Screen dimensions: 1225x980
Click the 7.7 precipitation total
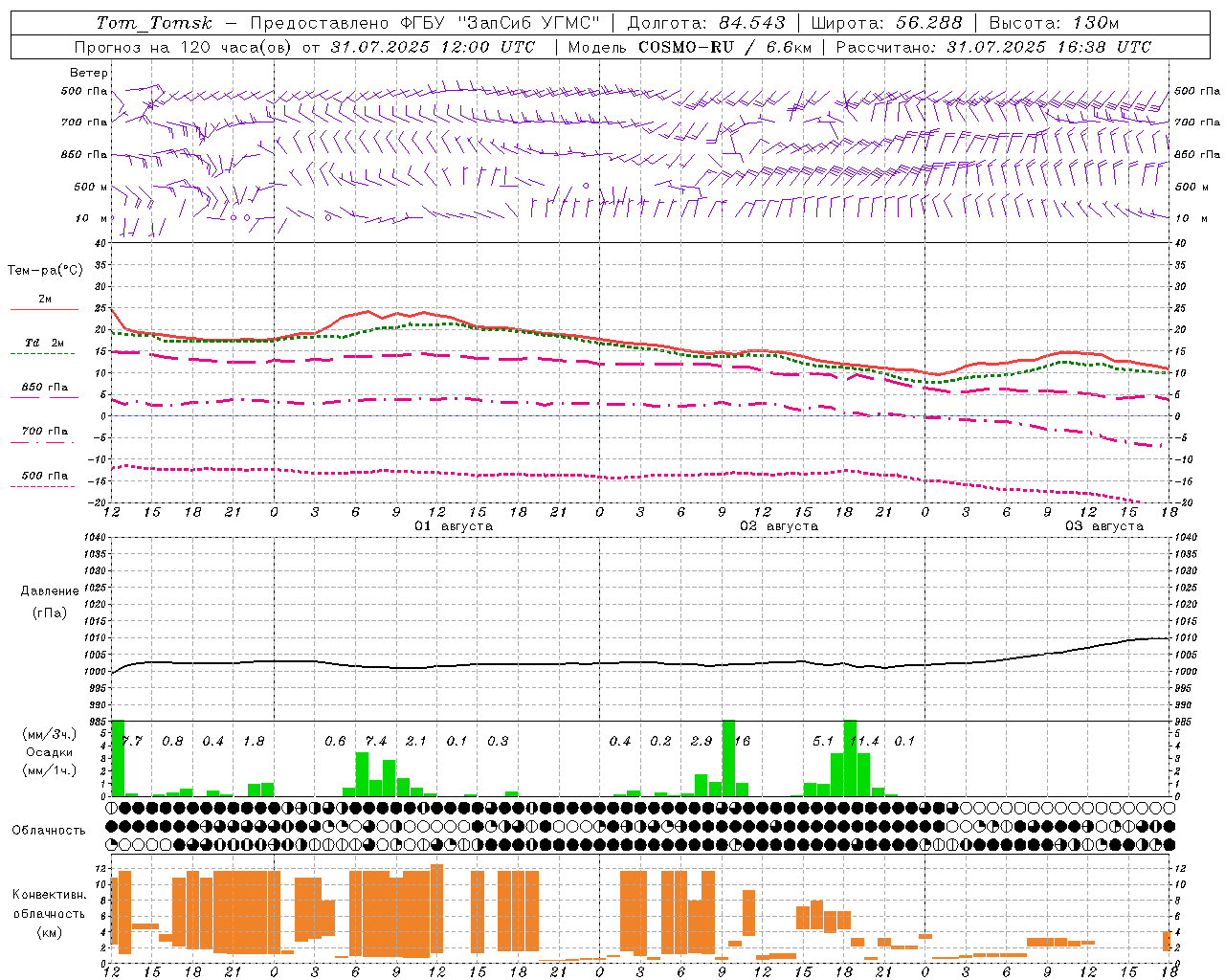(x=131, y=742)
